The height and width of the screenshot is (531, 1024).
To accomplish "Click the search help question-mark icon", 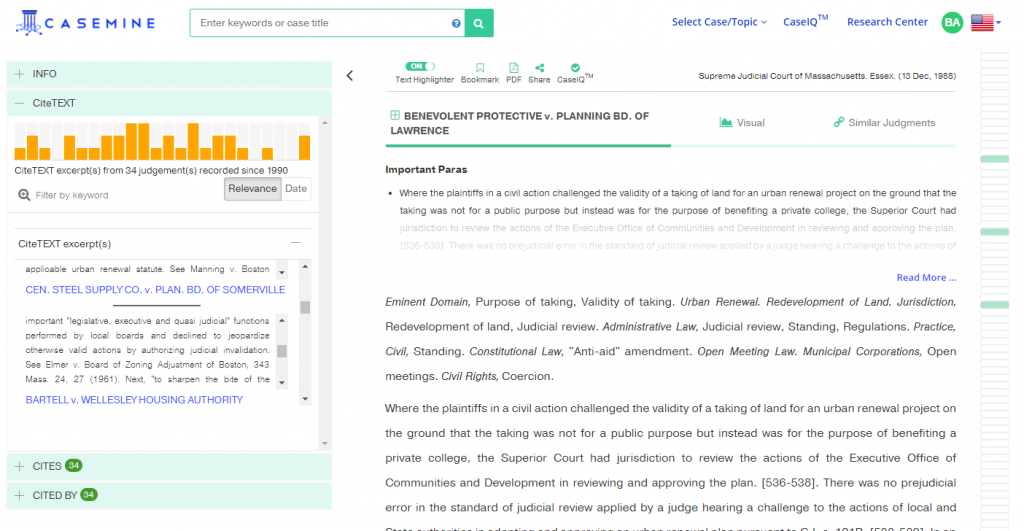I will pos(456,24).
